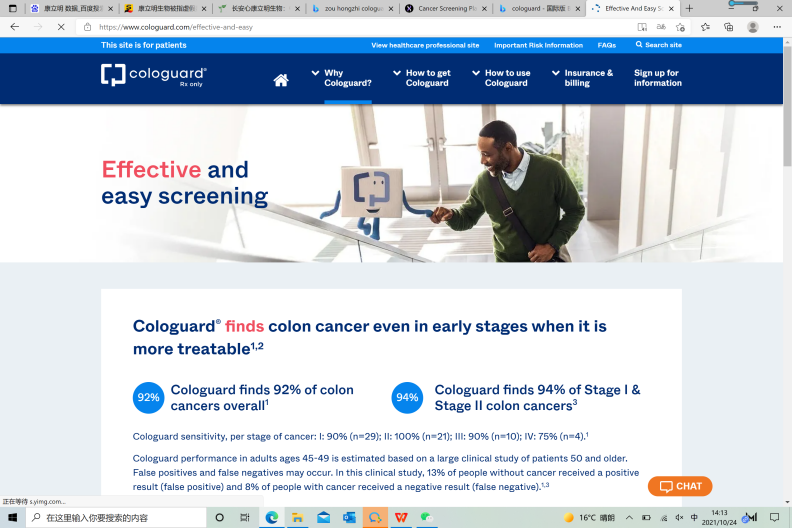
Task: Open notification center icon
Action: 774,517
